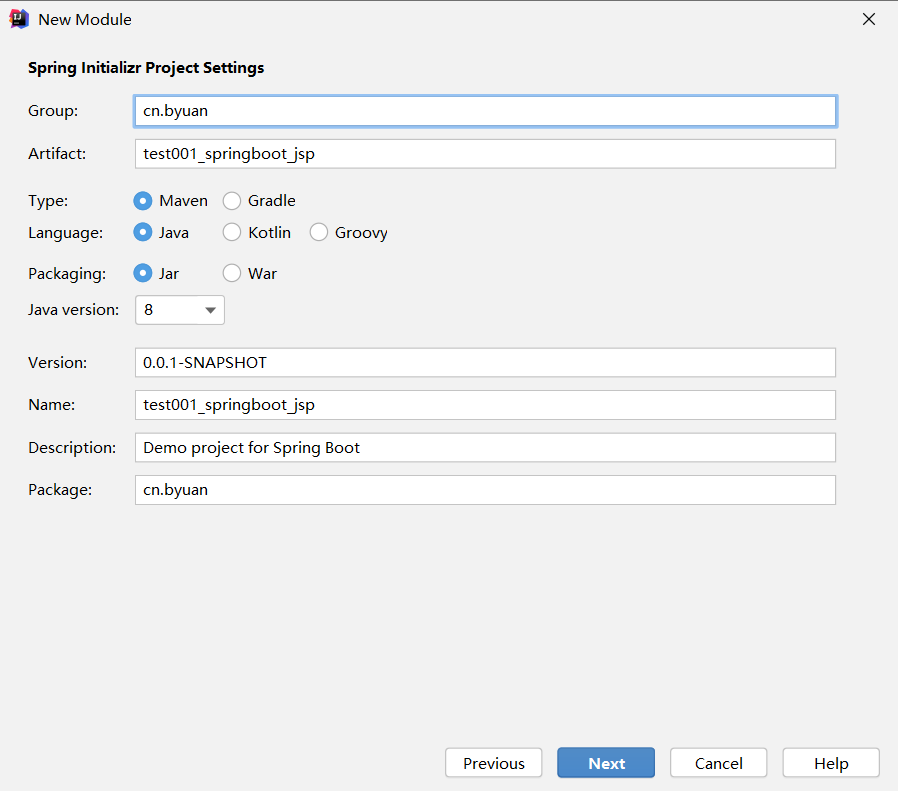Focus the Group input field
The height and width of the screenshot is (791, 898).
[x=486, y=111]
